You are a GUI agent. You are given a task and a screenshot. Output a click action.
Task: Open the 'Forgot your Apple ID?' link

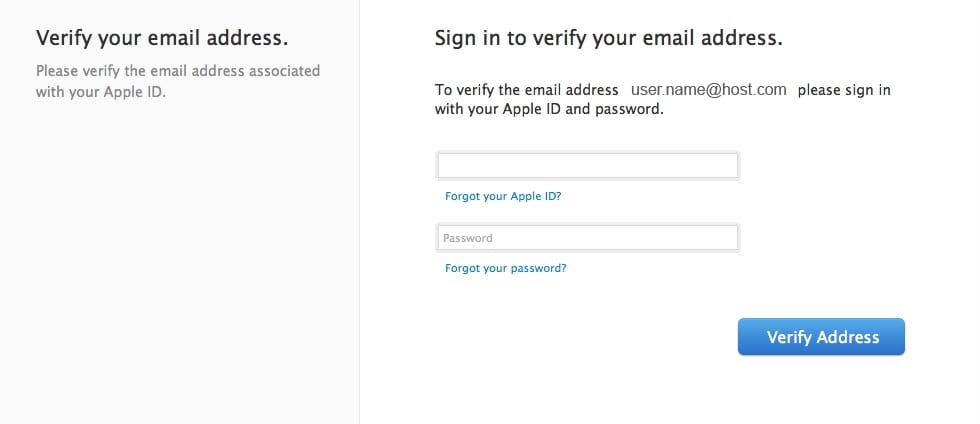[503, 196]
